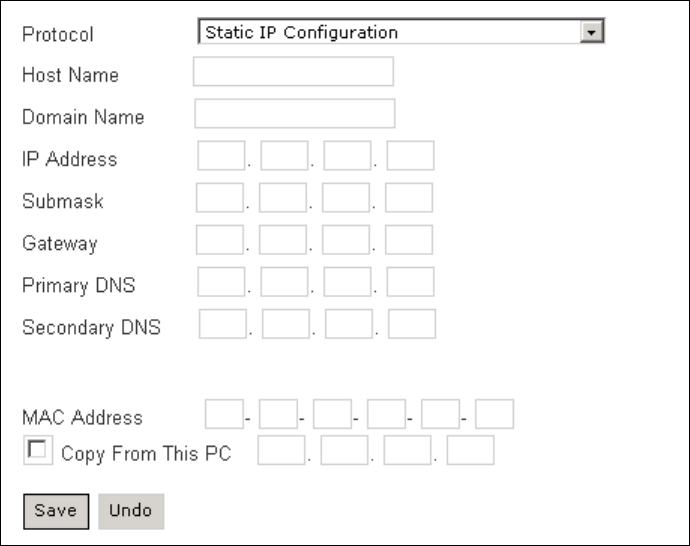The height and width of the screenshot is (546, 690).
Task: Click the first MAC Address byte field
Action: pos(224,414)
